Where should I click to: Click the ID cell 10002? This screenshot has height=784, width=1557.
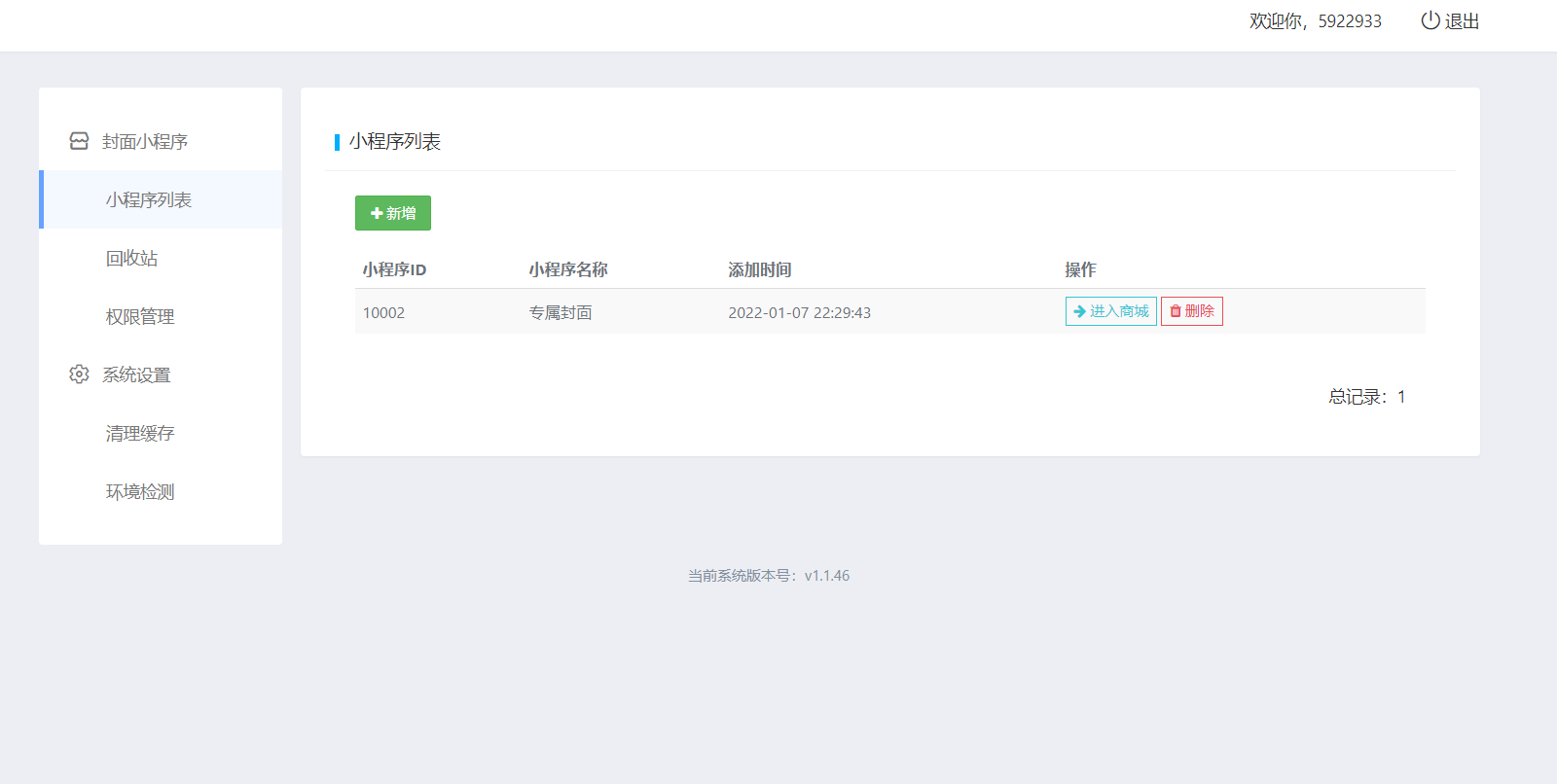[383, 312]
